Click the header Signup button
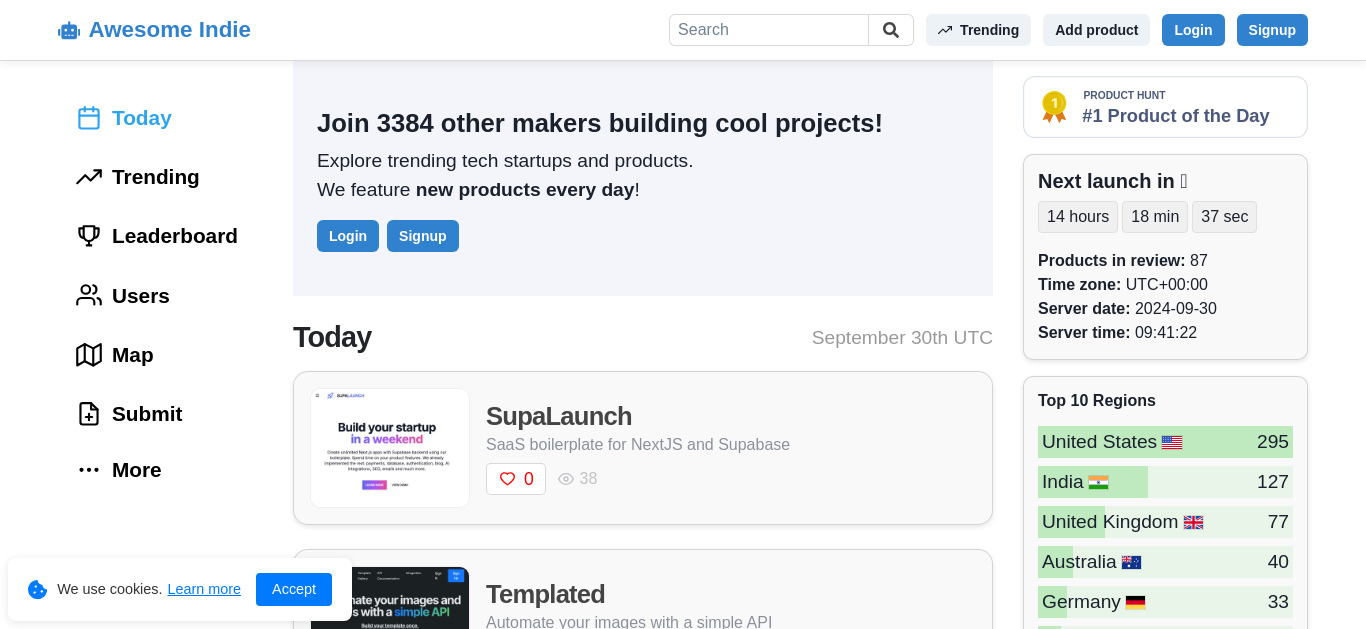Viewport: 1366px width, 629px height. [1272, 30]
